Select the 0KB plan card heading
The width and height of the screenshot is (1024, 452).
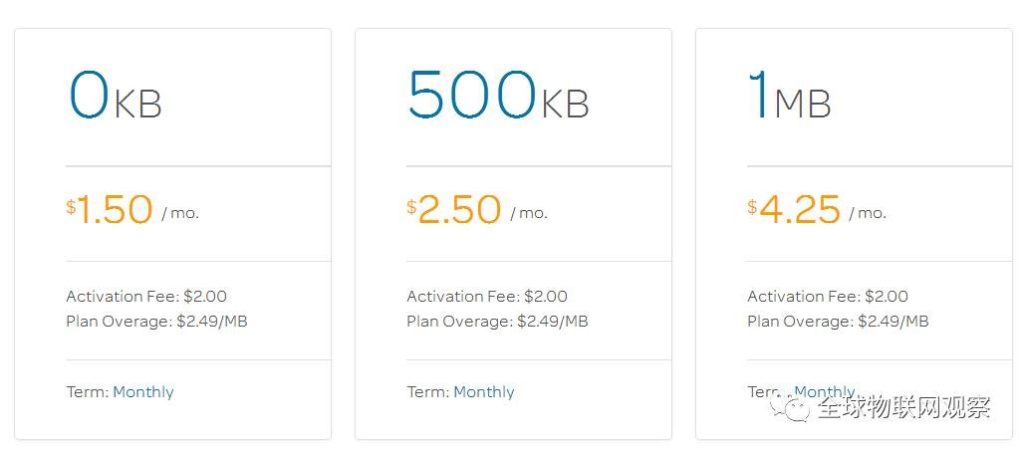coord(115,95)
